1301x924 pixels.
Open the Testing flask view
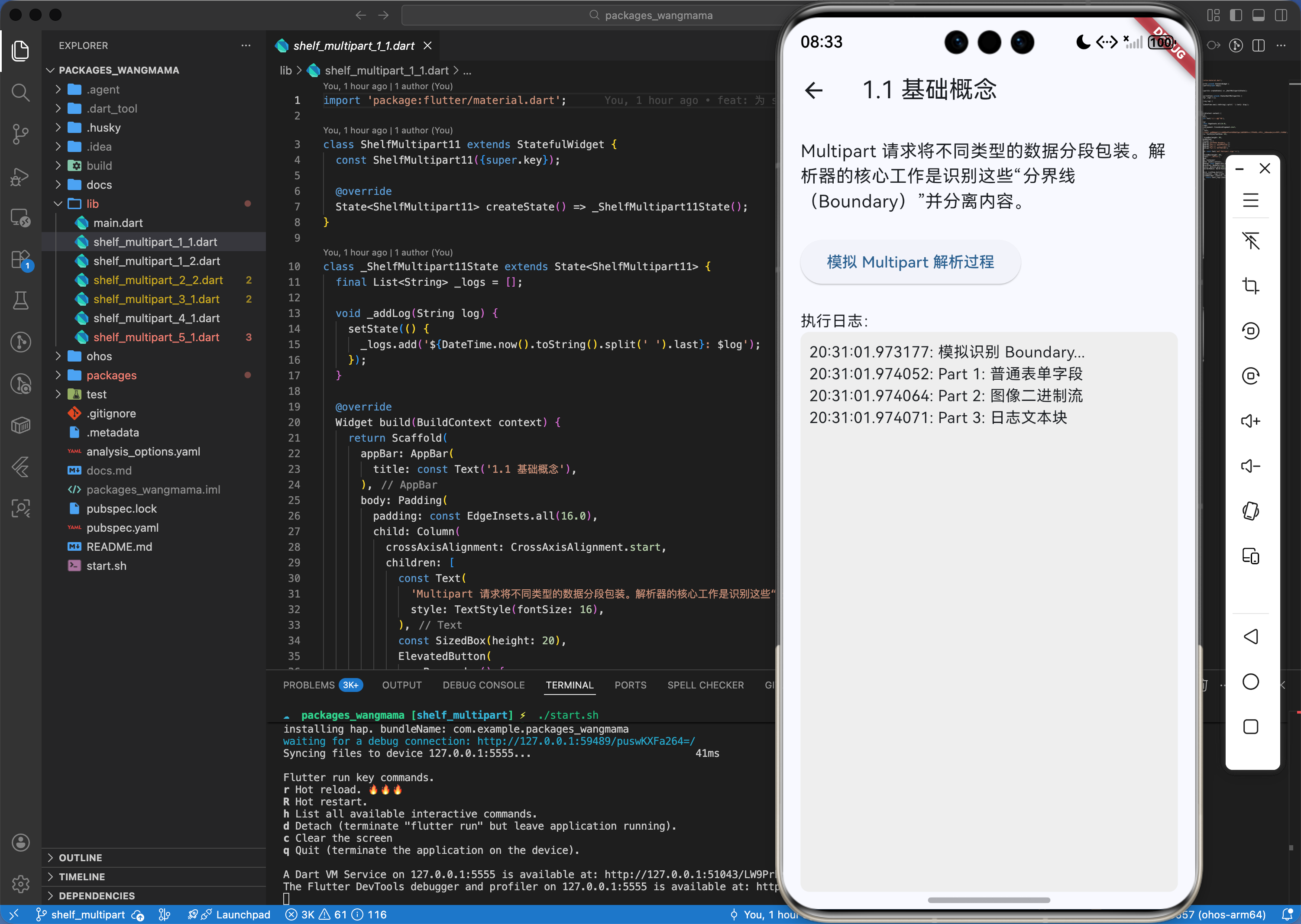pos(20,300)
